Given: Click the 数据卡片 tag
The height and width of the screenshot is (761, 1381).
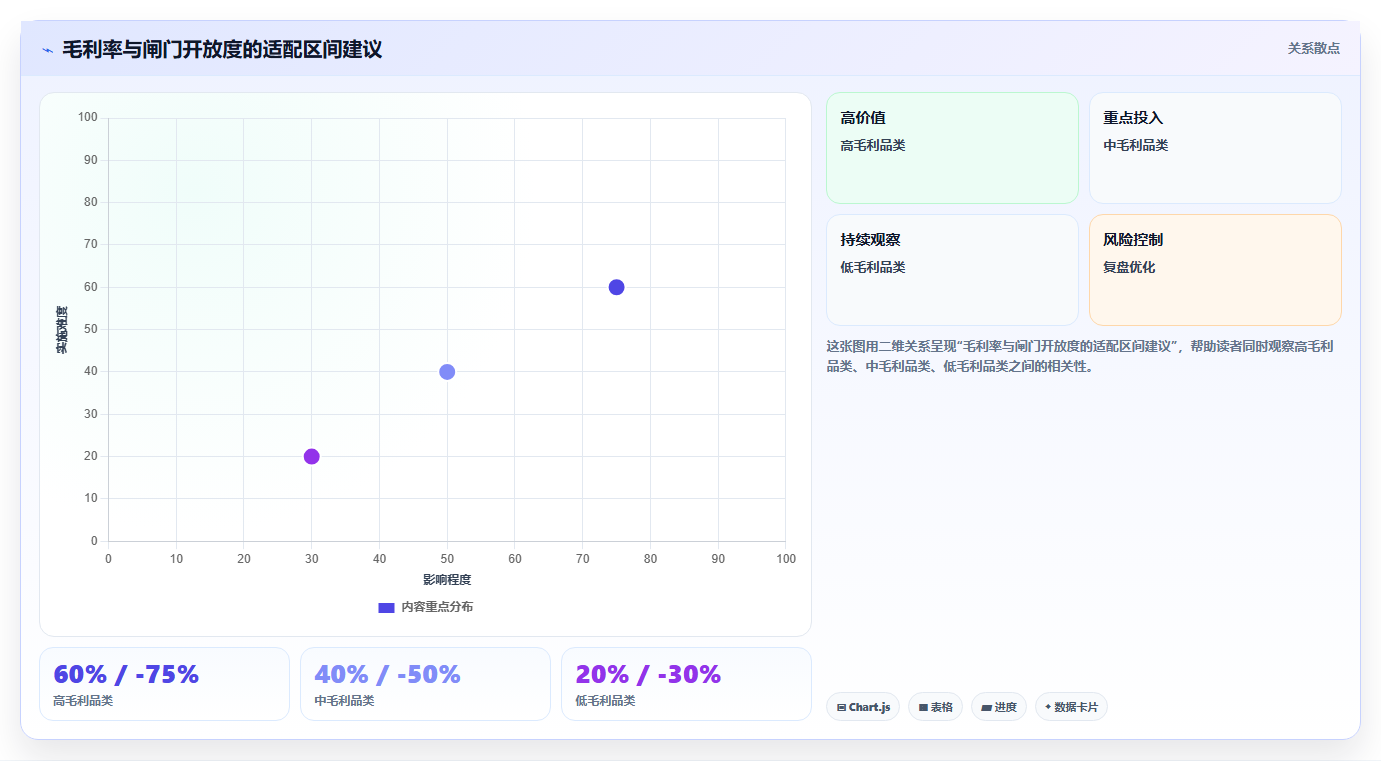Looking at the screenshot, I should tap(1071, 707).
